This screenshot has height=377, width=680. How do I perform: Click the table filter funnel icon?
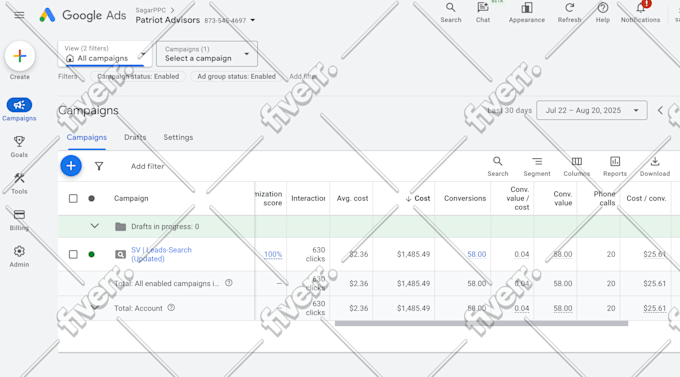[99, 166]
